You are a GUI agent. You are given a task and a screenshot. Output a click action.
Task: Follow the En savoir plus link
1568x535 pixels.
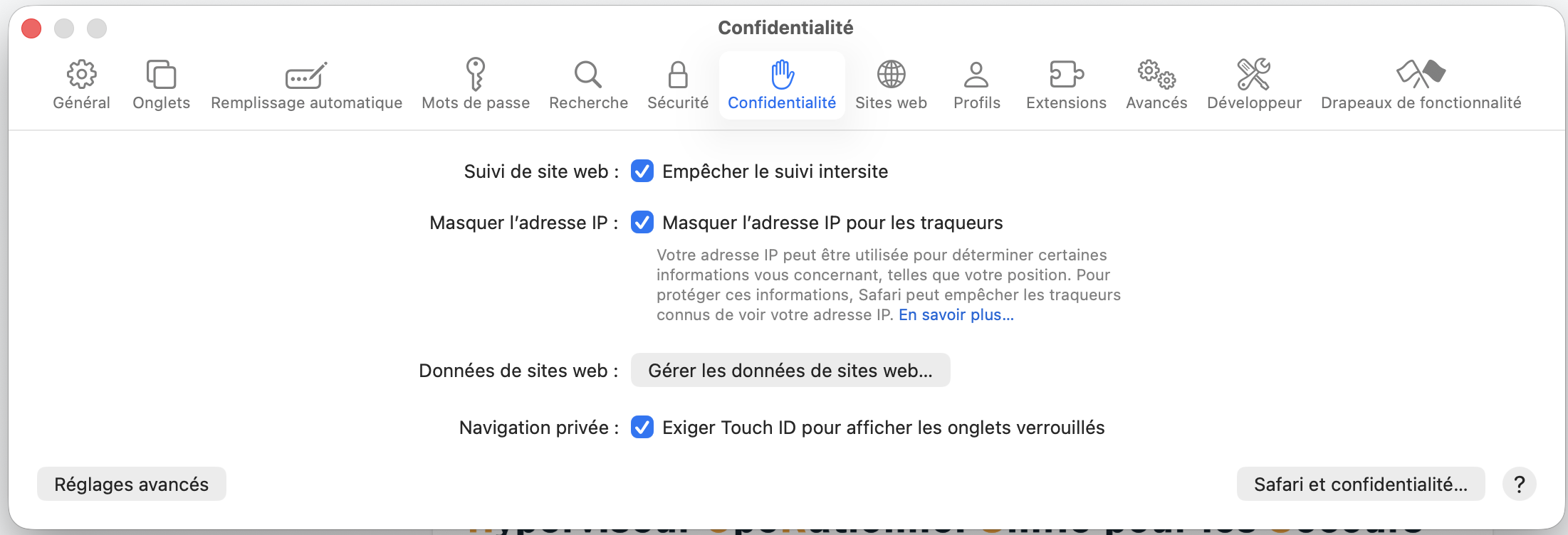coord(956,315)
